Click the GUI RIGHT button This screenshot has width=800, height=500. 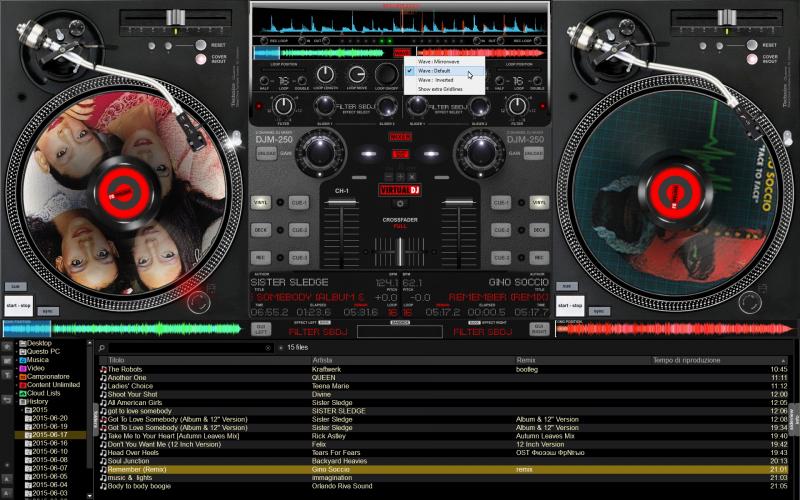pyautogui.click(x=538, y=329)
